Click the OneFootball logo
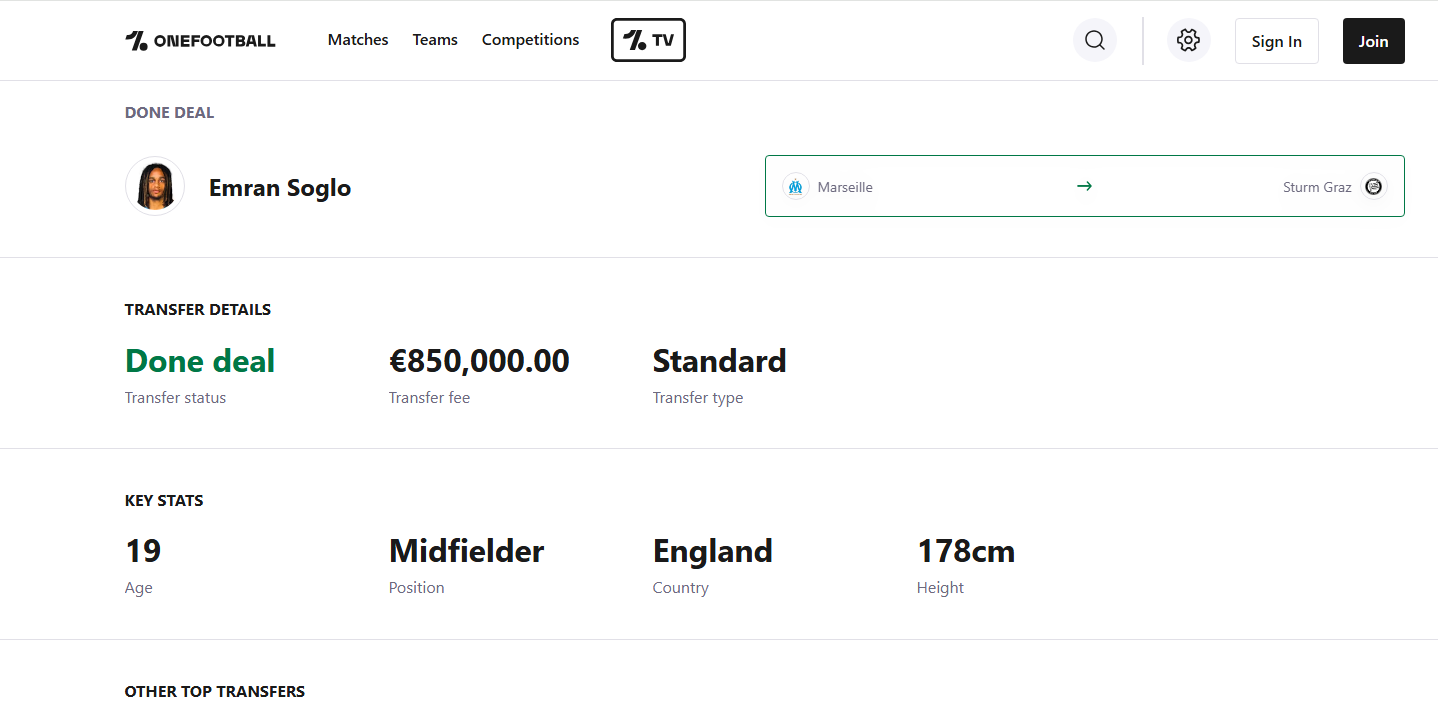This screenshot has height=703, width=1438. tap(200, 41)
